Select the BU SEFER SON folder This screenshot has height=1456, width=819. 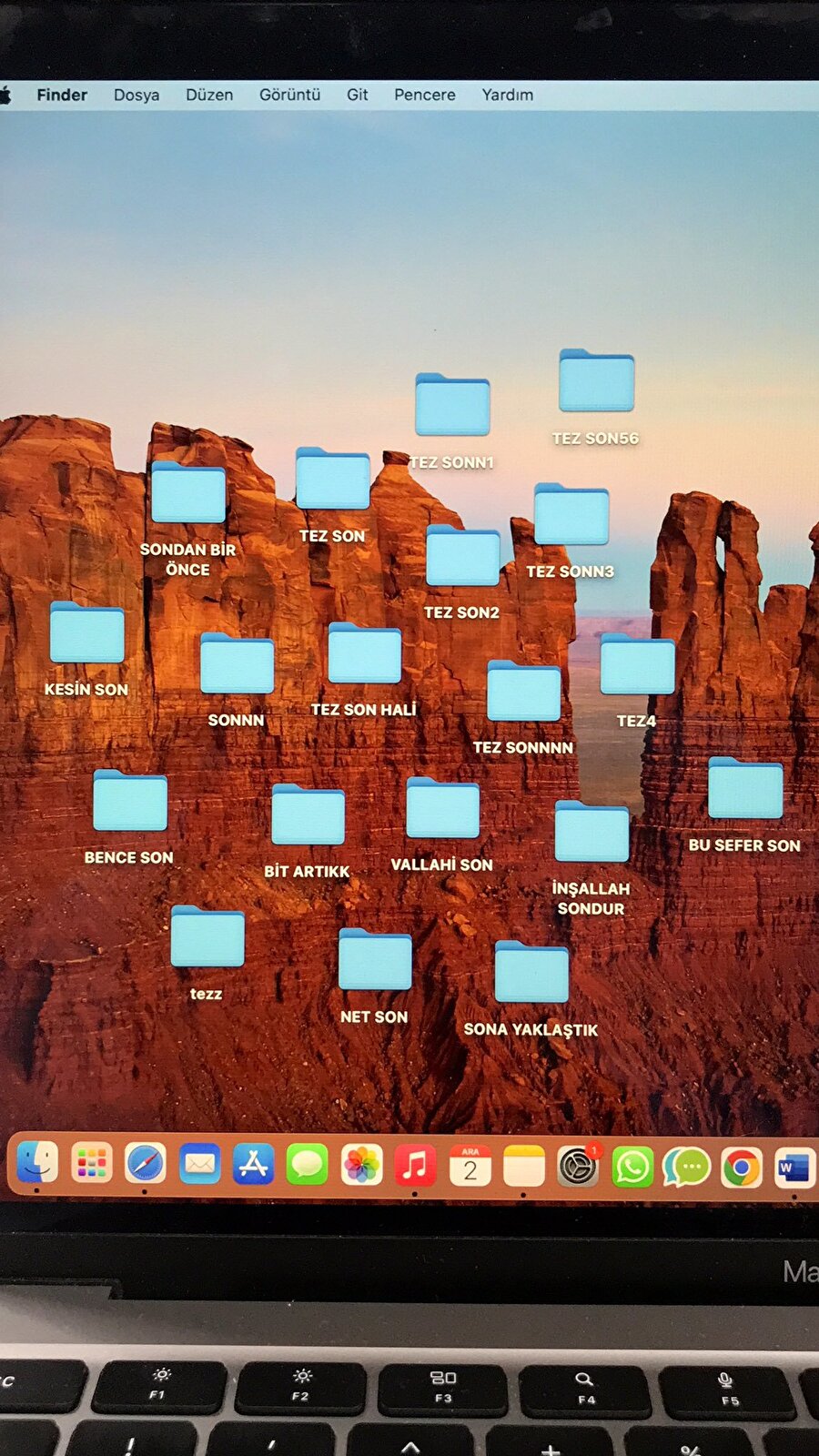pos(744,789)
